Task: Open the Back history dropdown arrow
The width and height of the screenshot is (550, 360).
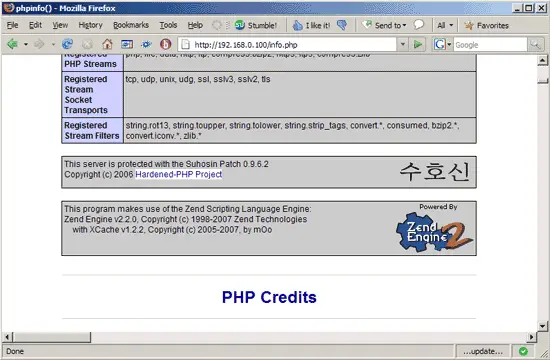Action: (x=26, y=45)
